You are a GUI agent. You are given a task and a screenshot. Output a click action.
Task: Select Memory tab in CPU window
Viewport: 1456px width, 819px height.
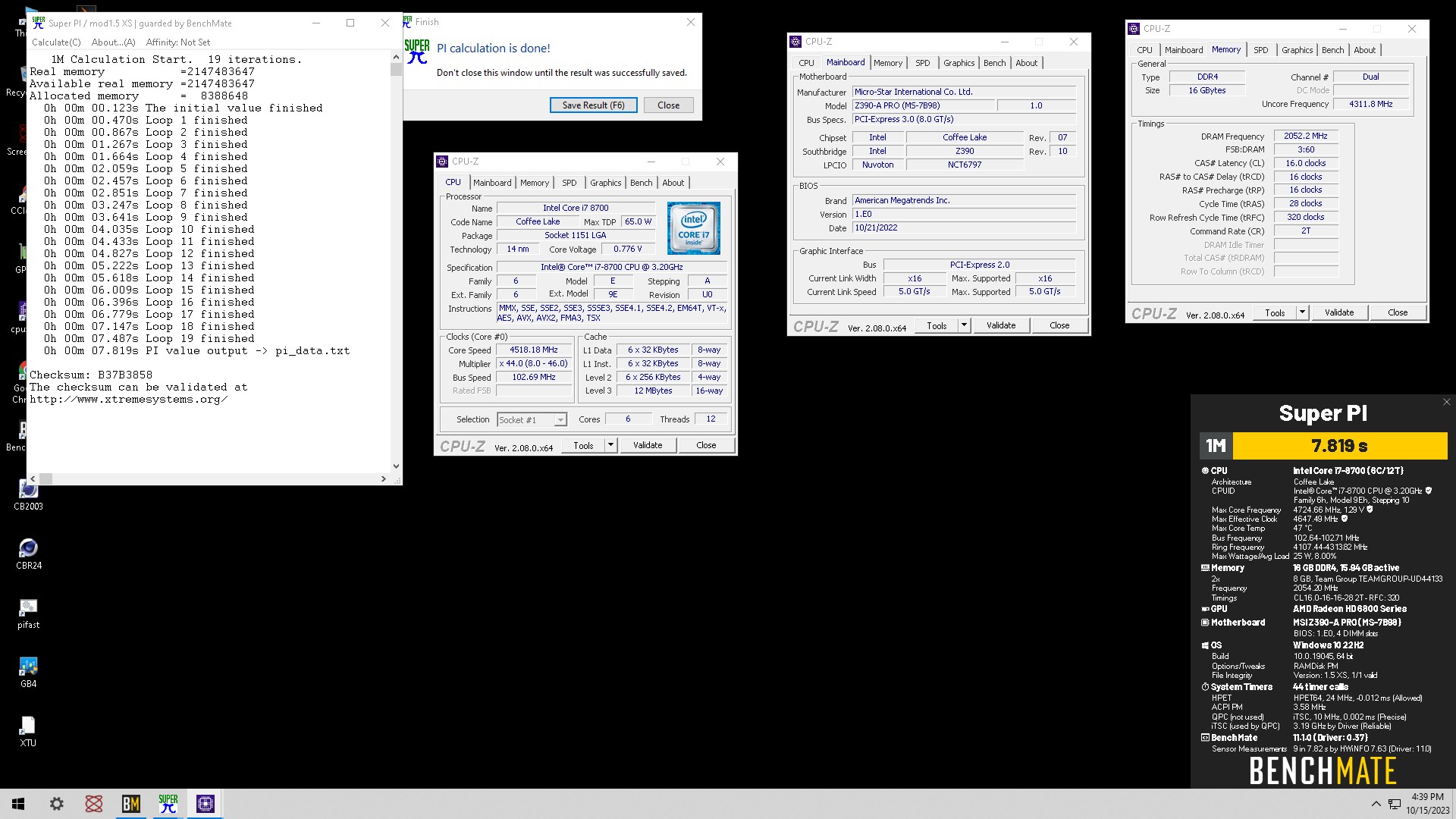click(x=535, y=183)
